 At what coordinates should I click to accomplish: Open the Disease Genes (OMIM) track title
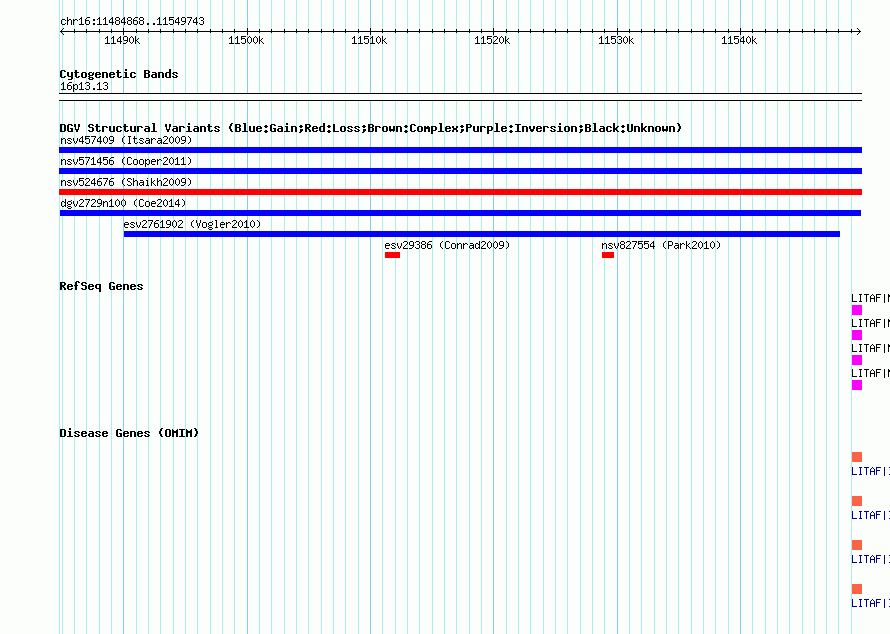(x=129, y=433)
